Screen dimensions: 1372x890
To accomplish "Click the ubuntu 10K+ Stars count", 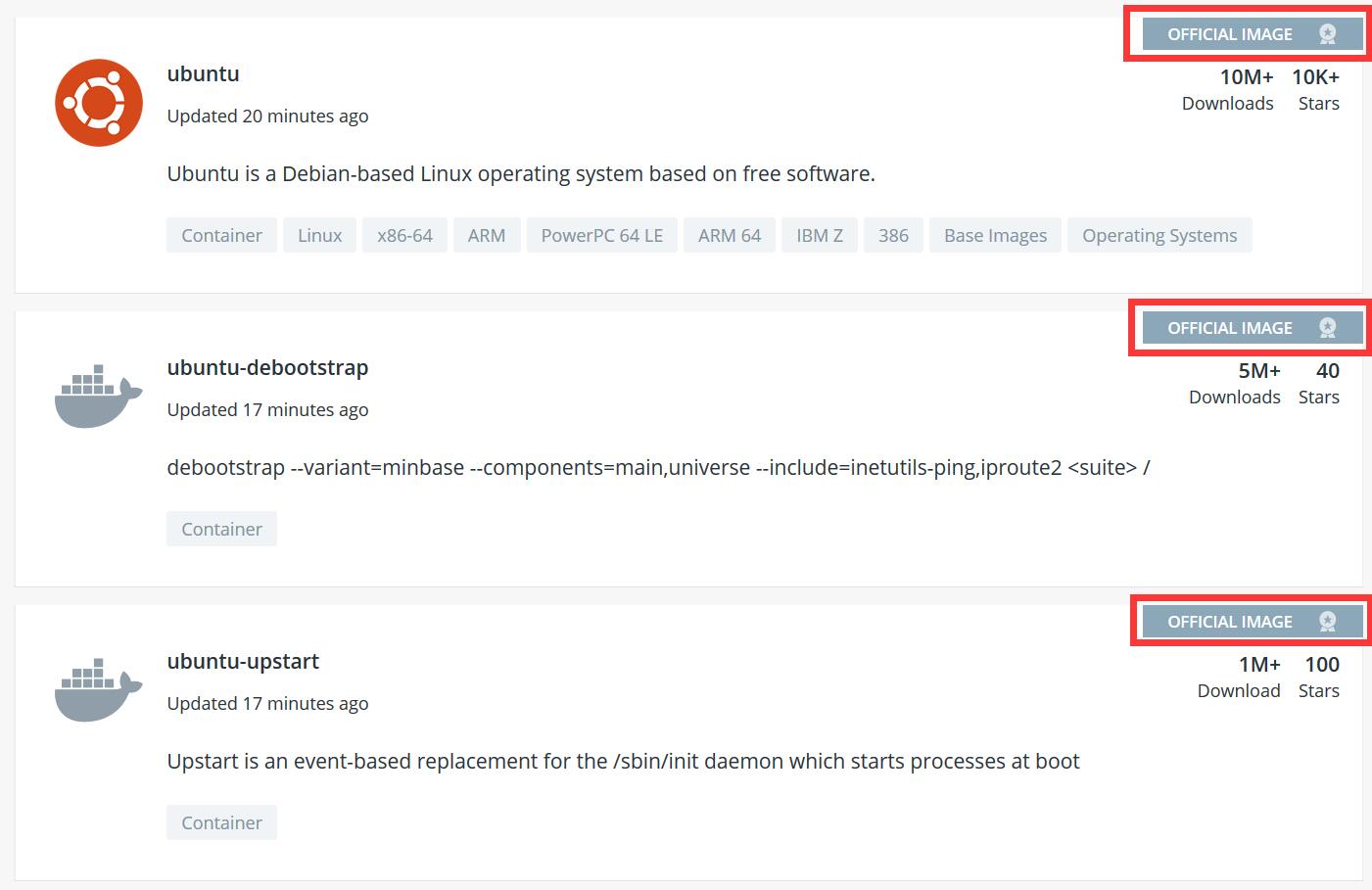I will (x=1315, y=77).
